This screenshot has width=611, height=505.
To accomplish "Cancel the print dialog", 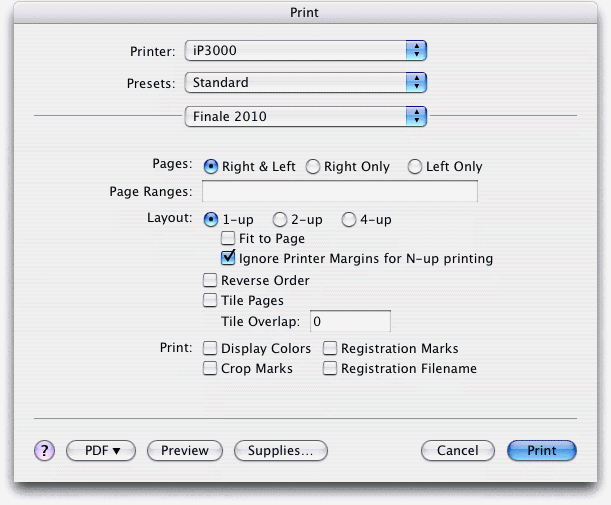I will click(458, 451).
